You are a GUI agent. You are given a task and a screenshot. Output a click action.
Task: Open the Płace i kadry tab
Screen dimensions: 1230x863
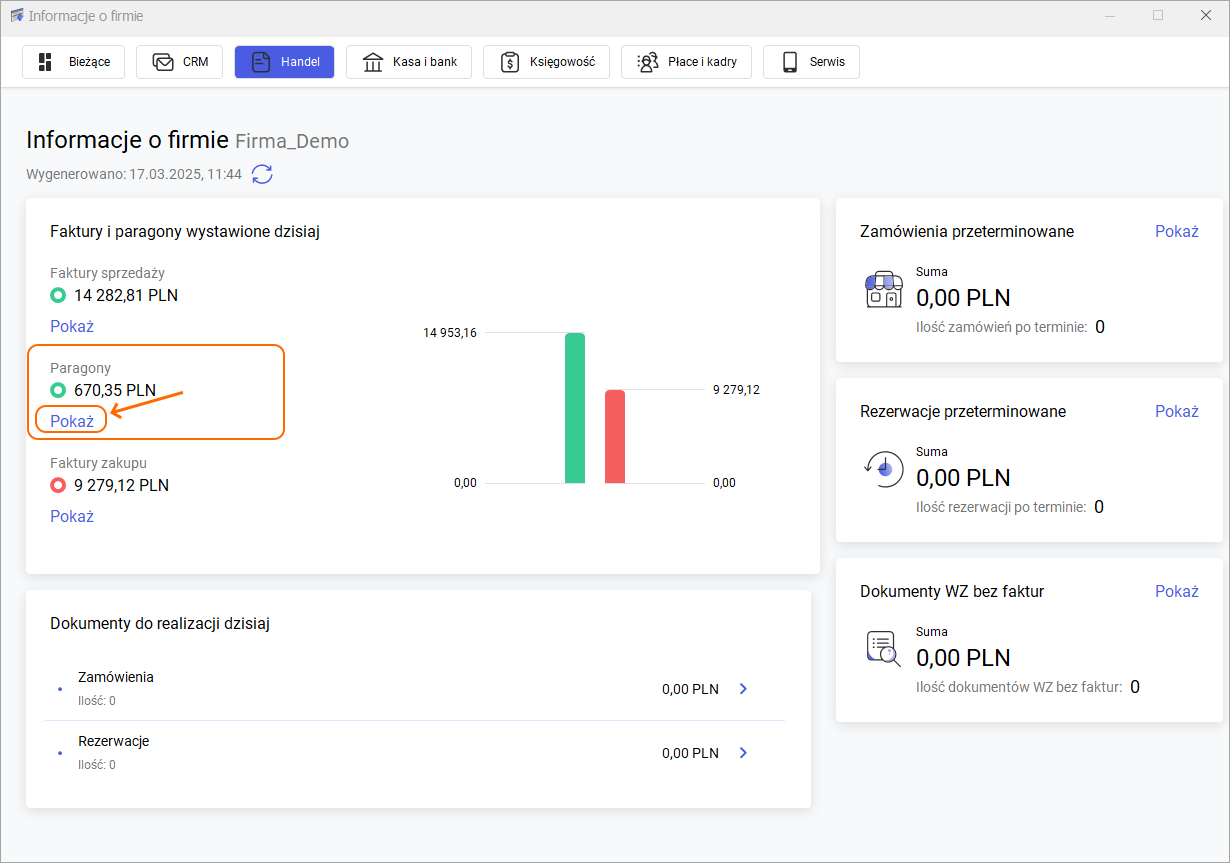click(686, 62)
